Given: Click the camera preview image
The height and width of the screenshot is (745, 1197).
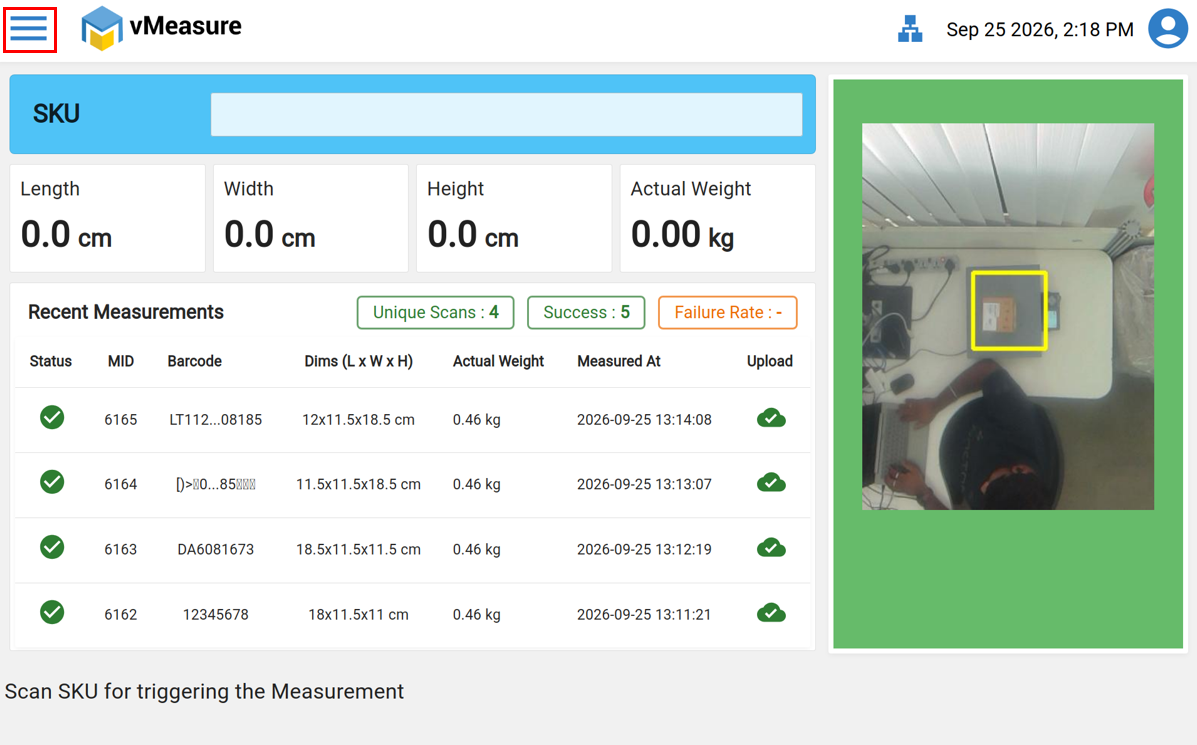Looking at the screenshot, I should click(x=1008, y=316).
